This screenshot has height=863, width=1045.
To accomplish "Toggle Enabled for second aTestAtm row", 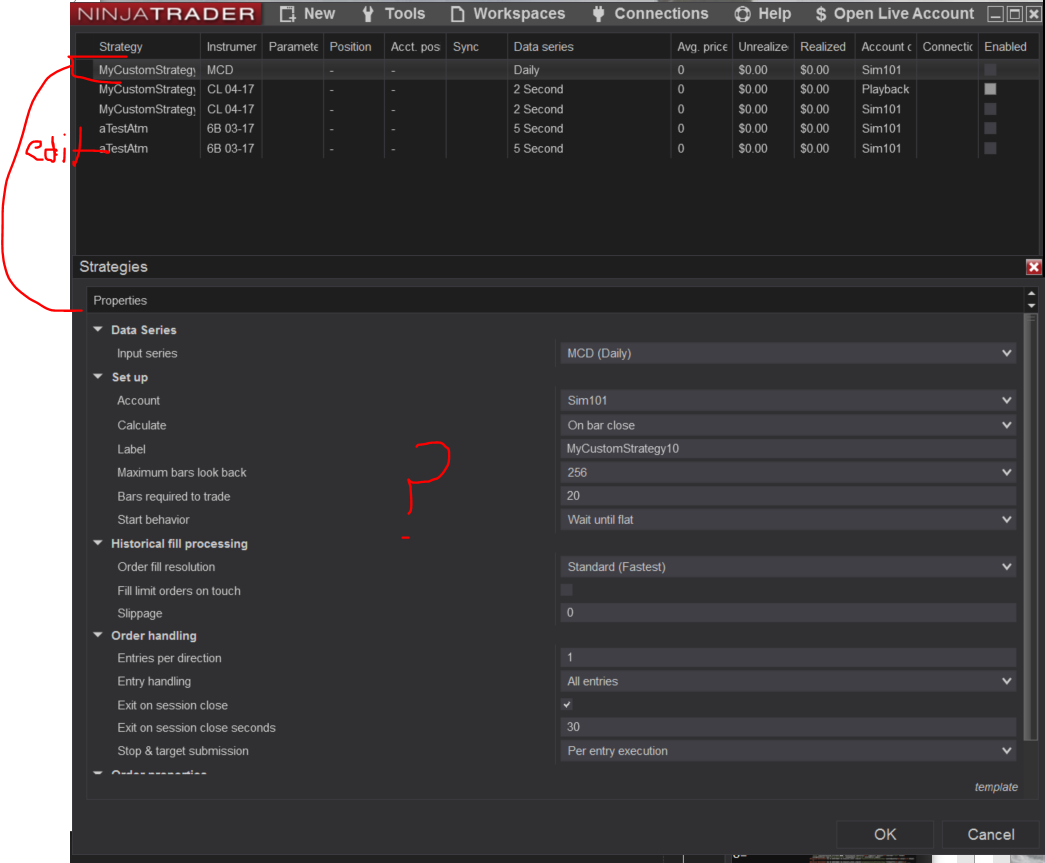I will pyautogui.click(x=990, y=148).
